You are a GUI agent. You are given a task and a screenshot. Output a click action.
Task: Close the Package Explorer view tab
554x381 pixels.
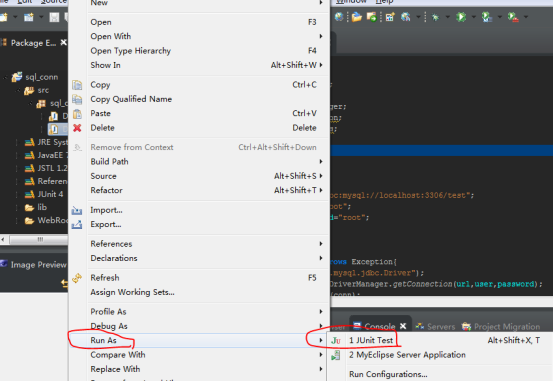click(x=63, y=42)
